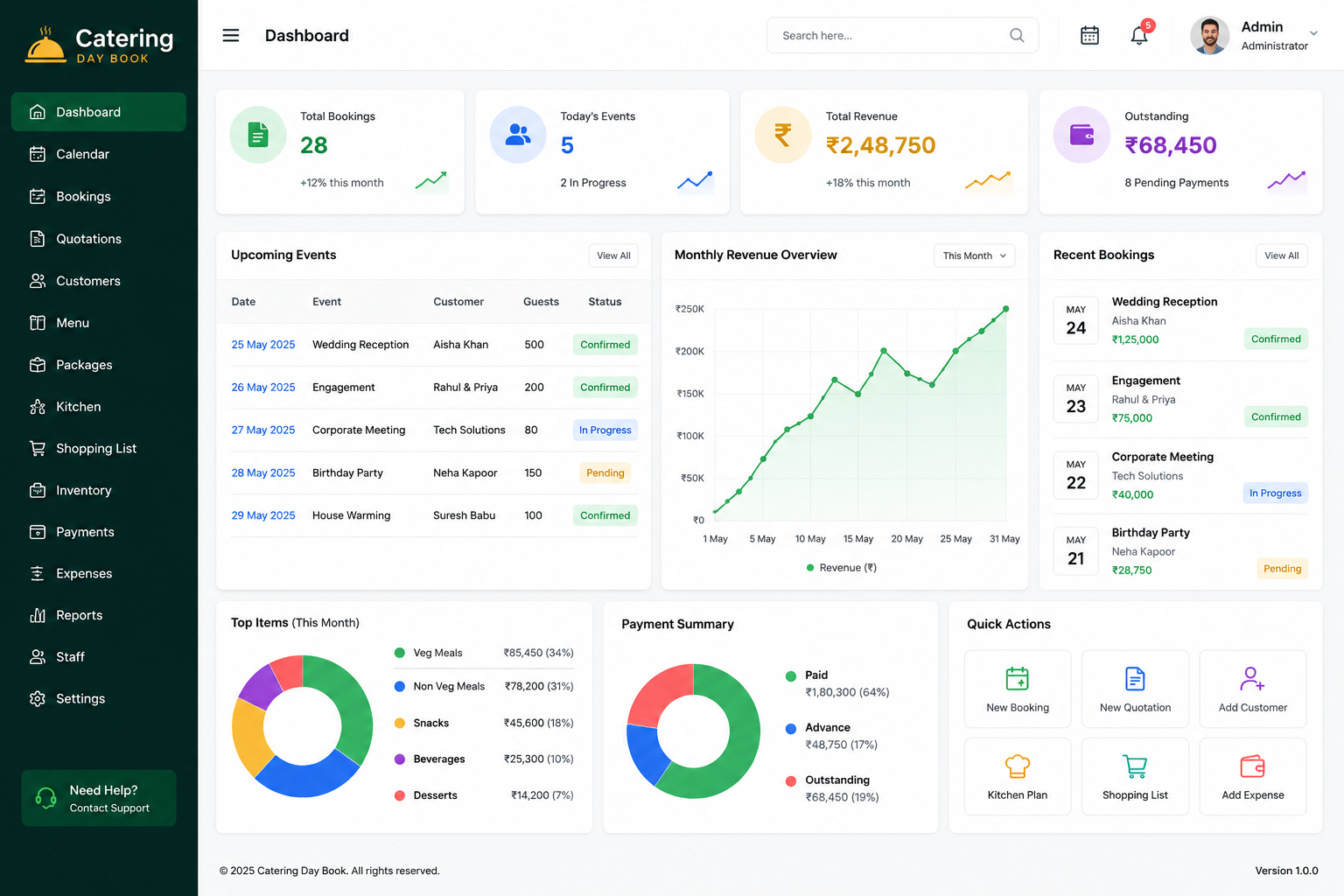Open Calendar in the sidebar

coord(99,154)
